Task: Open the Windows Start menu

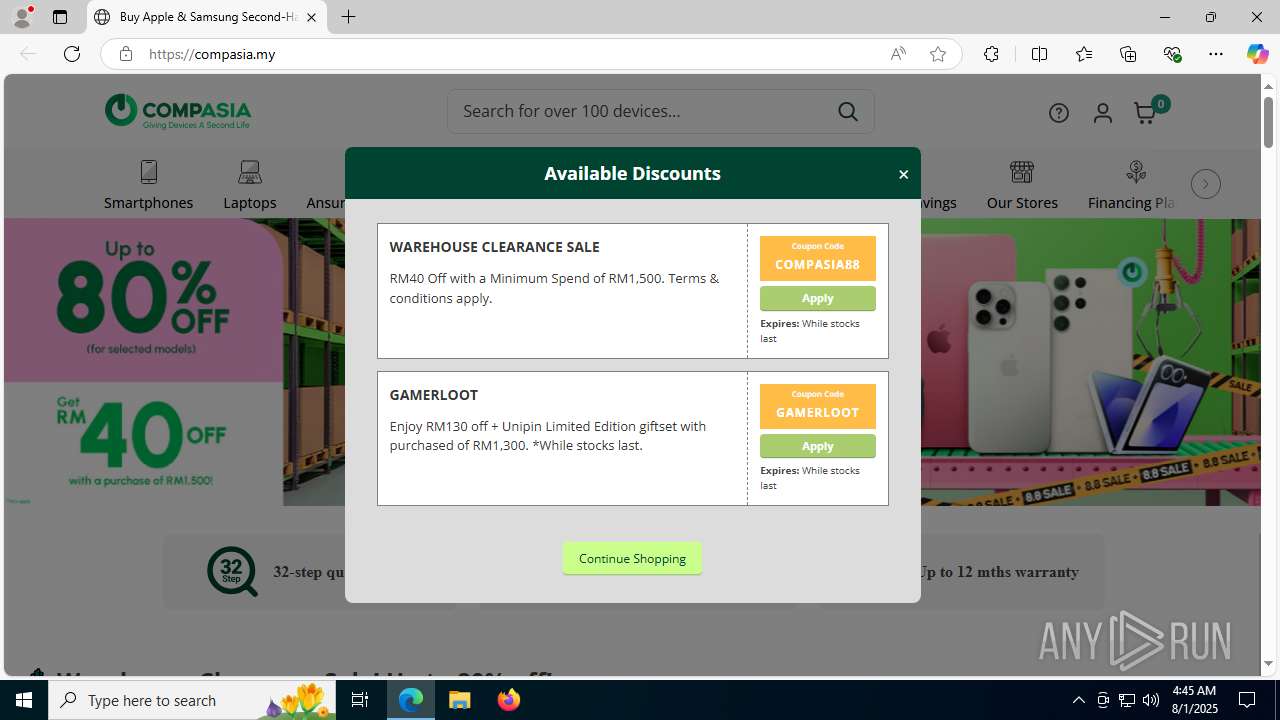Action: [x=24, y=700]
